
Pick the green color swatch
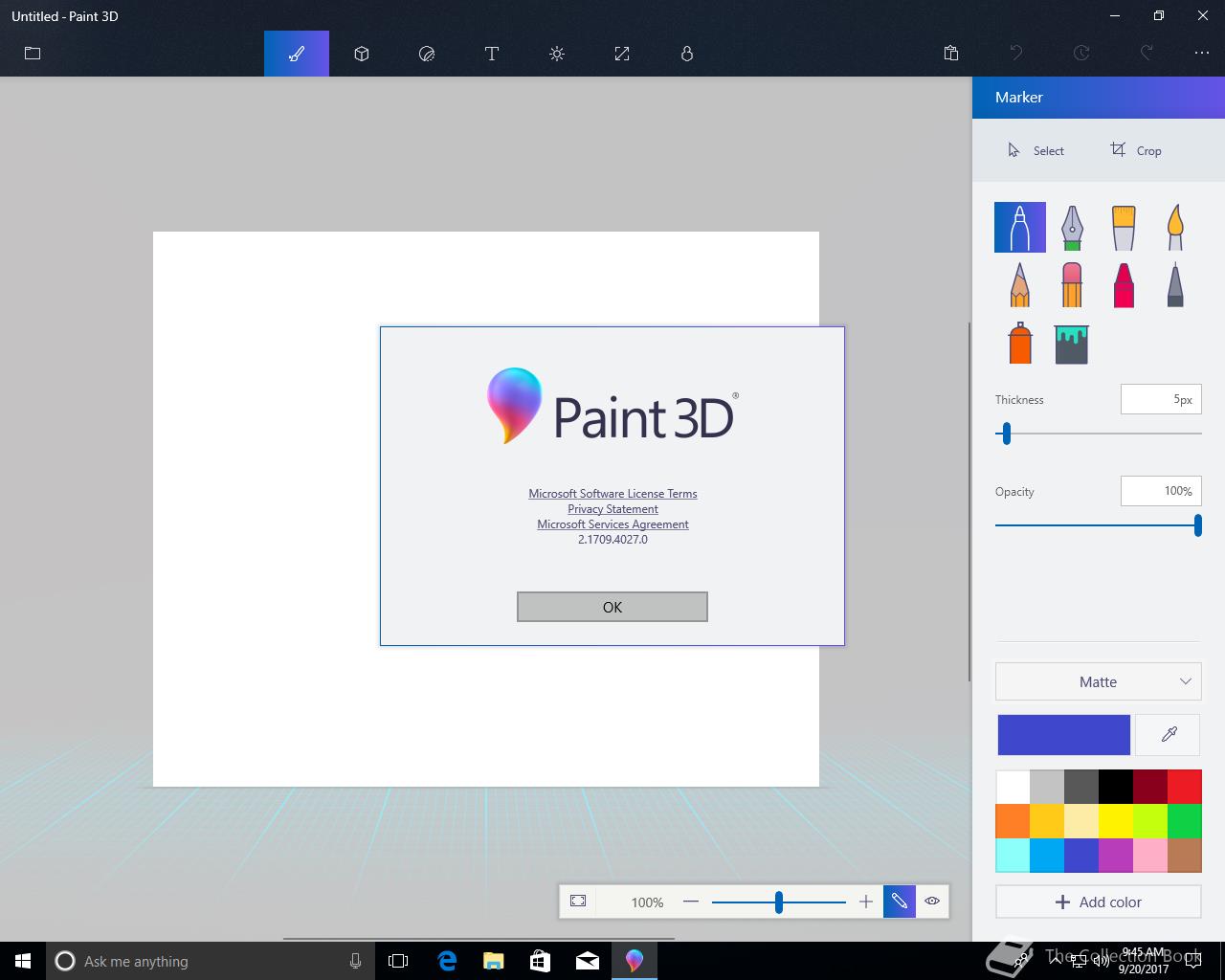point(1185,821)
